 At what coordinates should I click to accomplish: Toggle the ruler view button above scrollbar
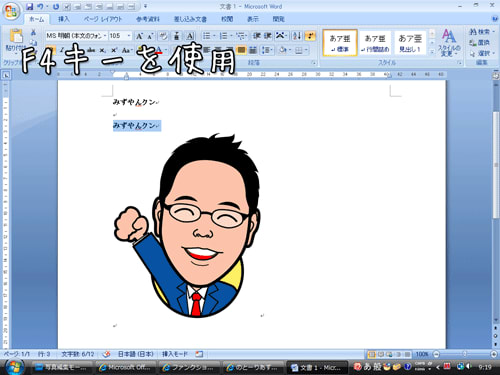click(x=496, y=76)
